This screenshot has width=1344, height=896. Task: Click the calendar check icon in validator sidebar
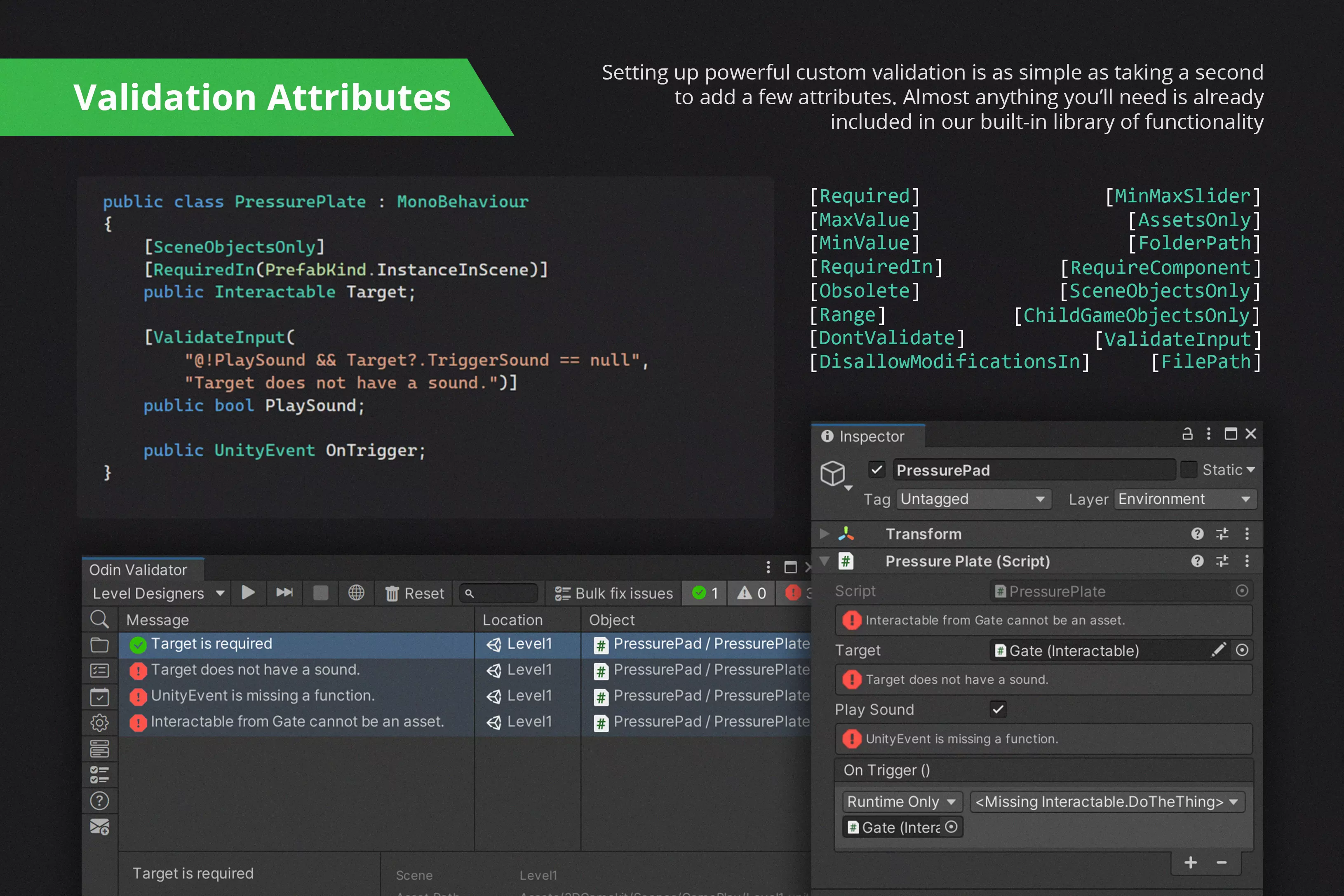coord(99,697)
